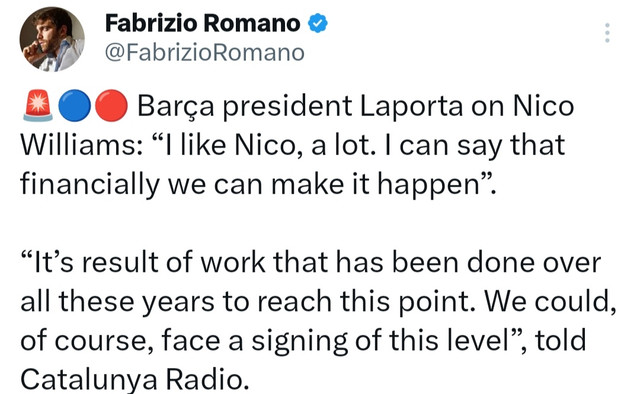Click the red circle emoji
640x394 pixels.
111,106
